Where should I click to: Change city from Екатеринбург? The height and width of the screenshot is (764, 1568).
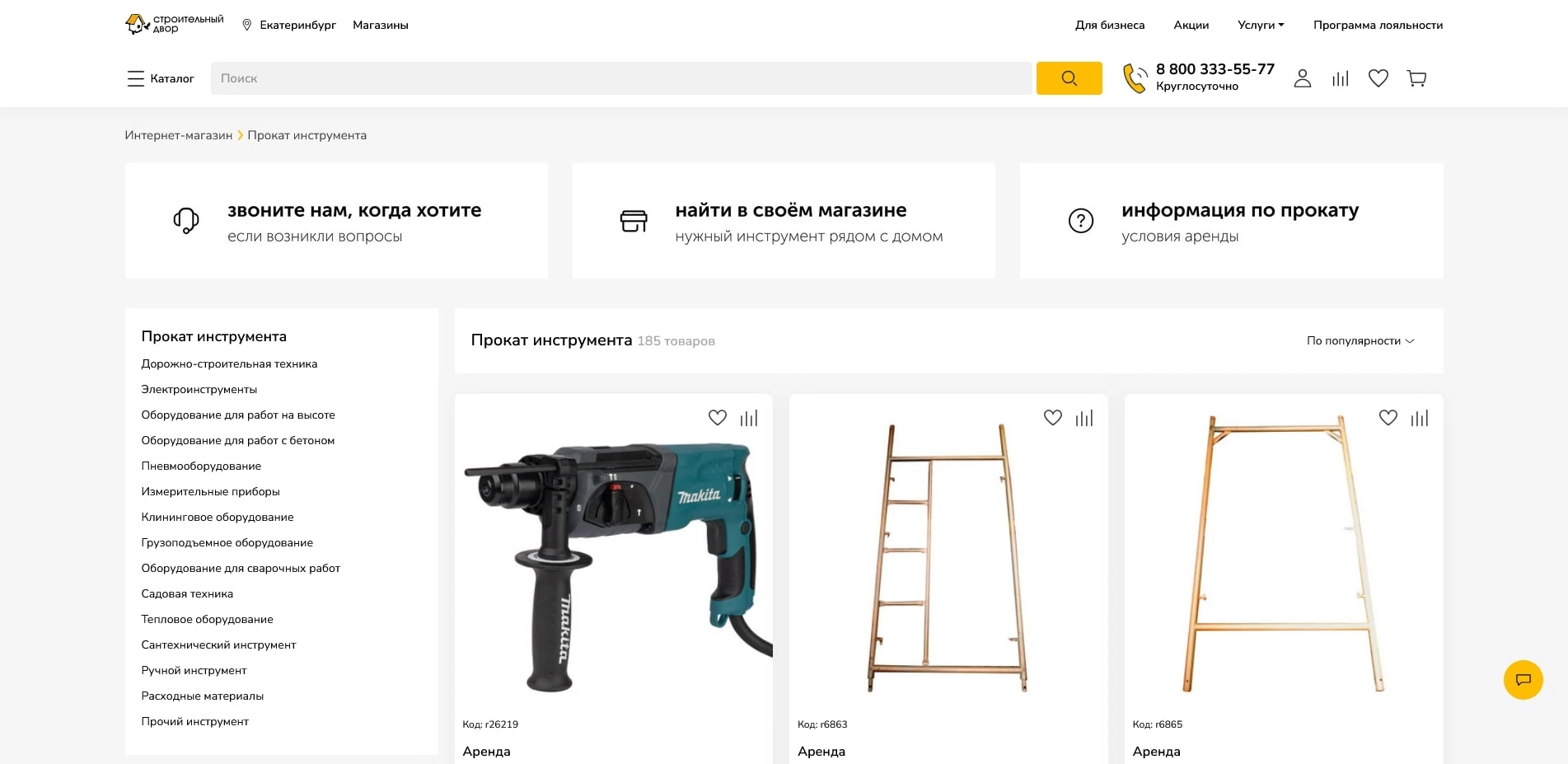click(289, 25)
